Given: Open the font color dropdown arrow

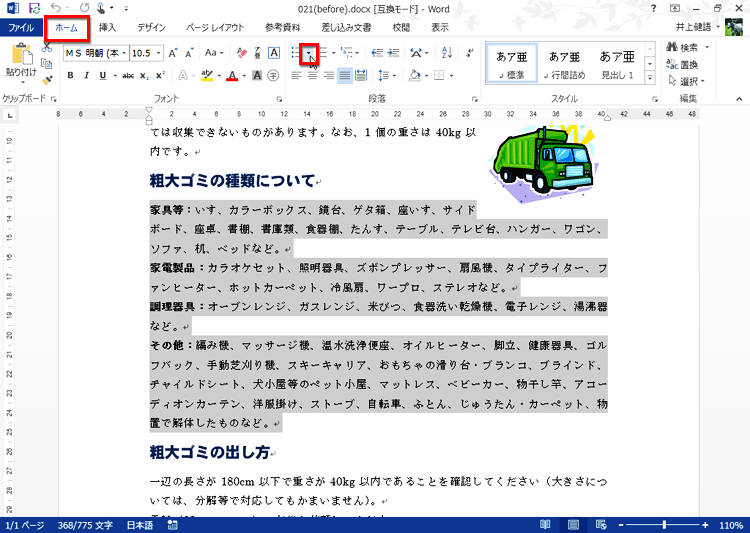Looking at the screenshot, I should tap(244, 76).
